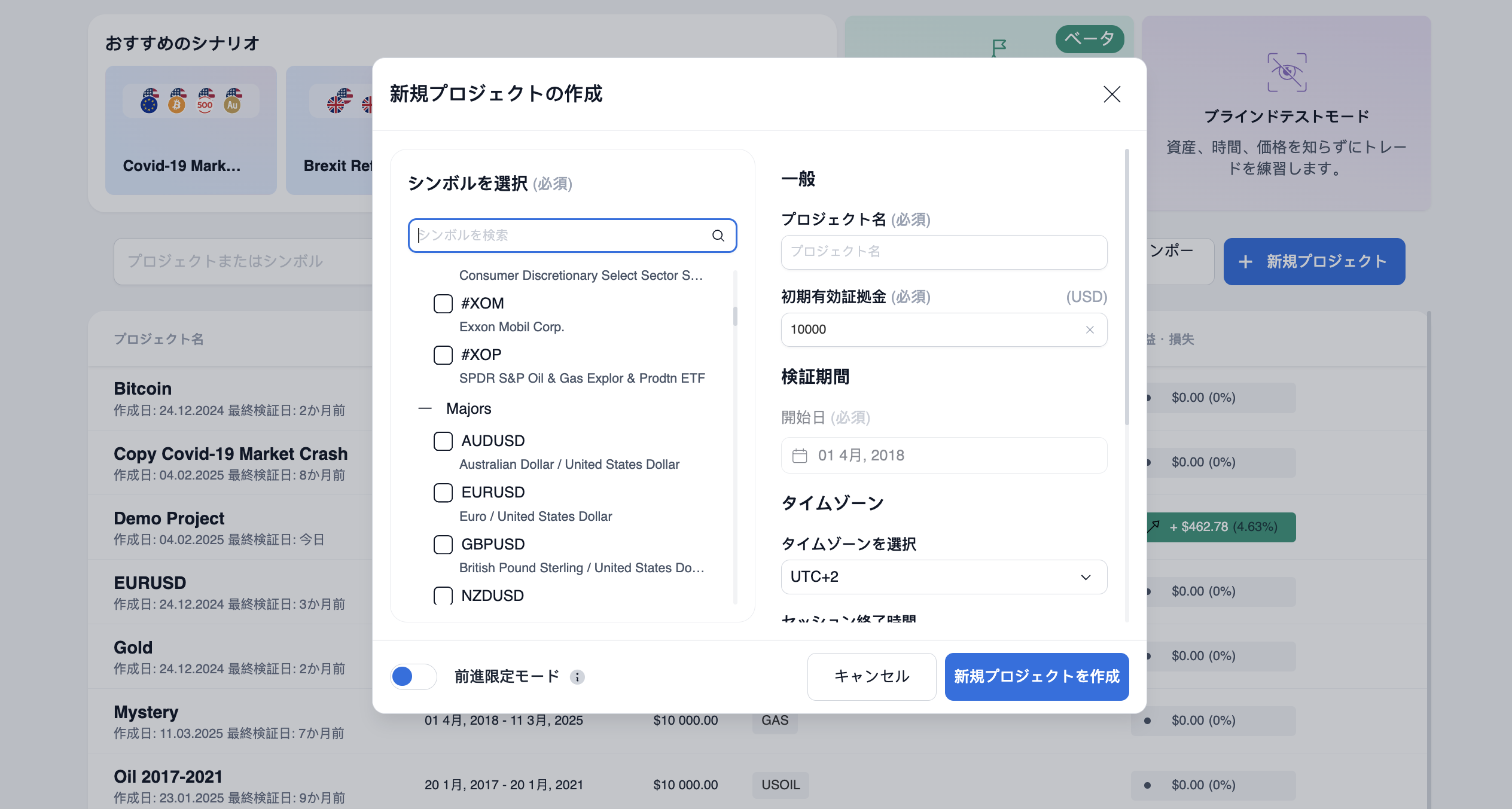1512x809 pixels.
Task: Click 新規プロジェクトを作成 to create project
Action: pyautogui.click(x=1037, y=676)
